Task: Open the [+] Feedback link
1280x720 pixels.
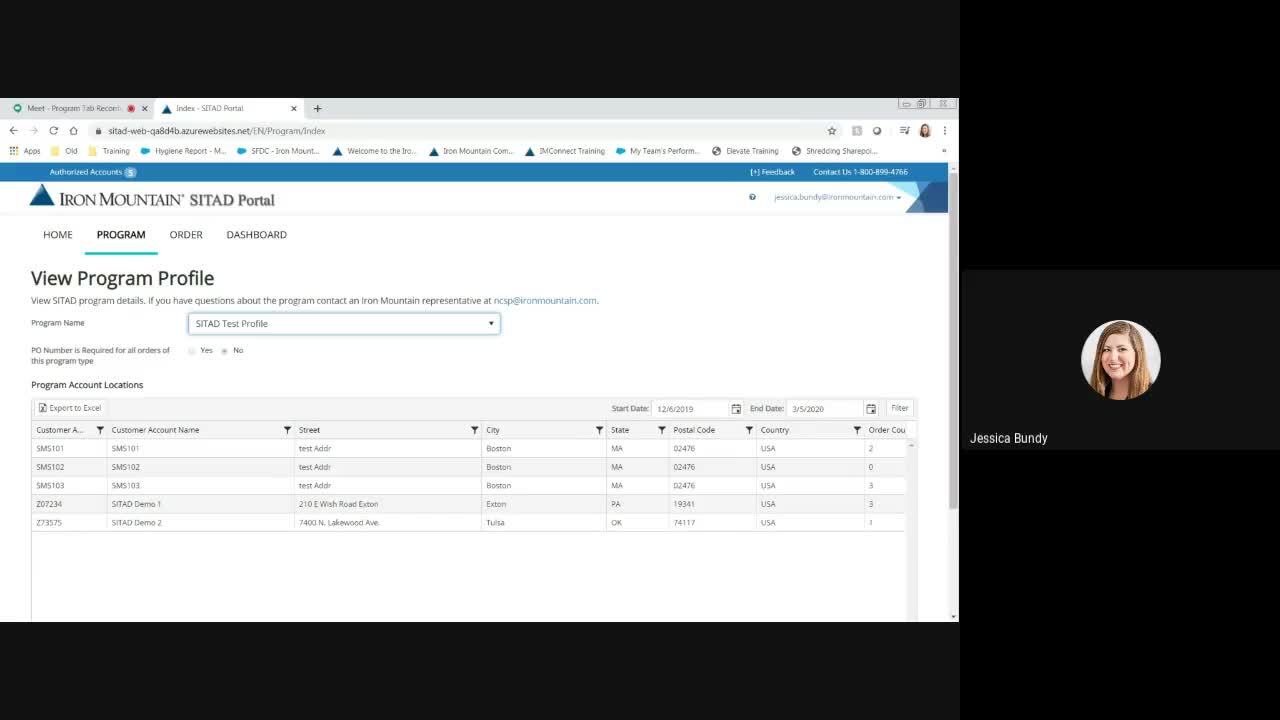Action: coord(772,172)
